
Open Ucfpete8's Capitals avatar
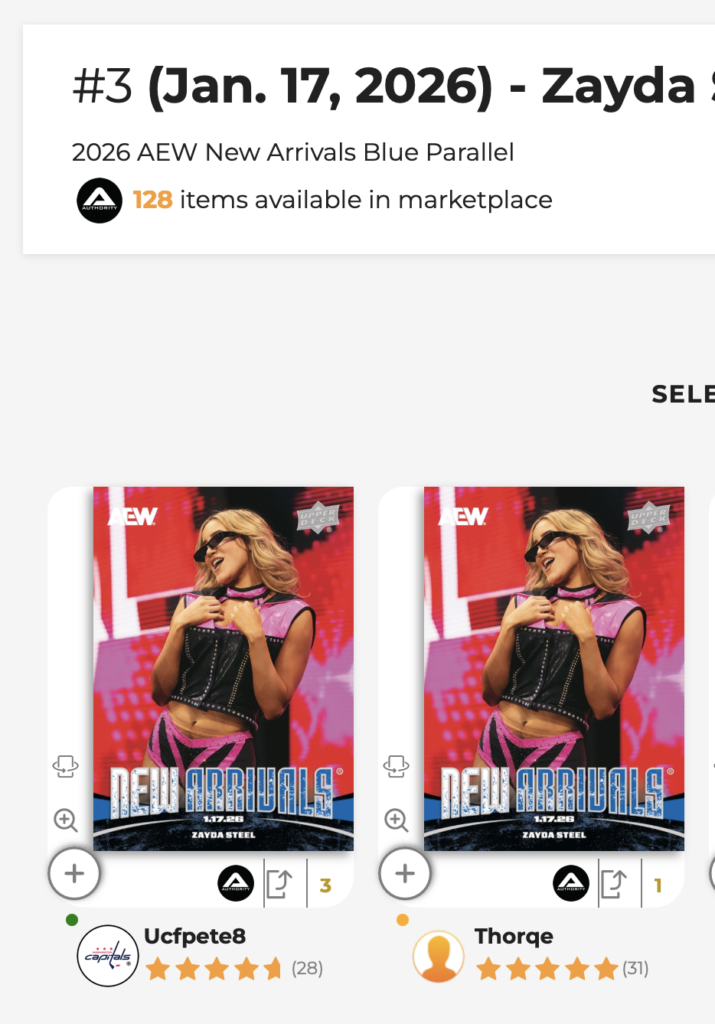pos(108,955)
